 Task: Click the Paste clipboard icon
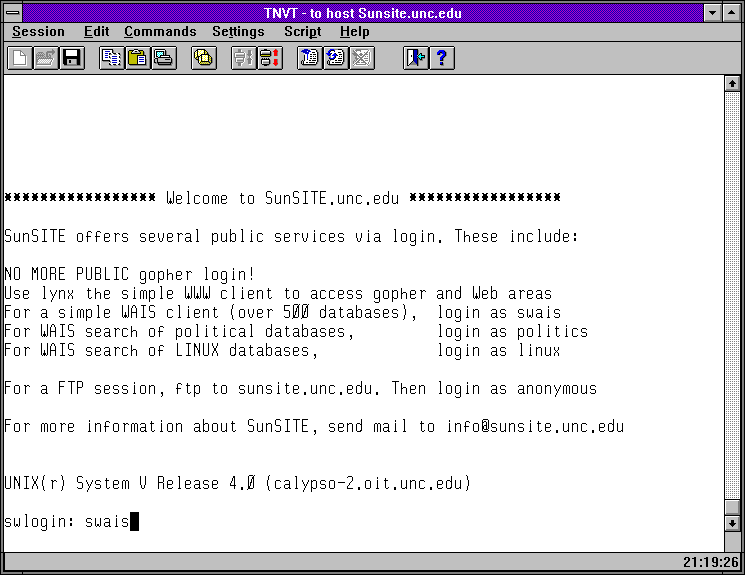tap(137, 58)
